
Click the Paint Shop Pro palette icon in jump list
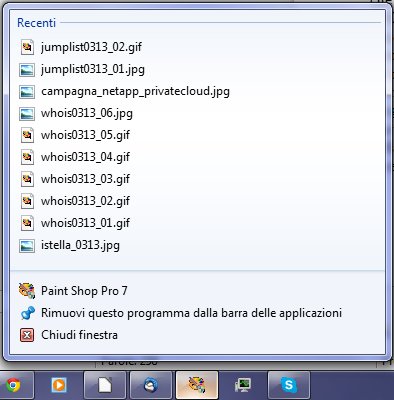tap(27, 291)
